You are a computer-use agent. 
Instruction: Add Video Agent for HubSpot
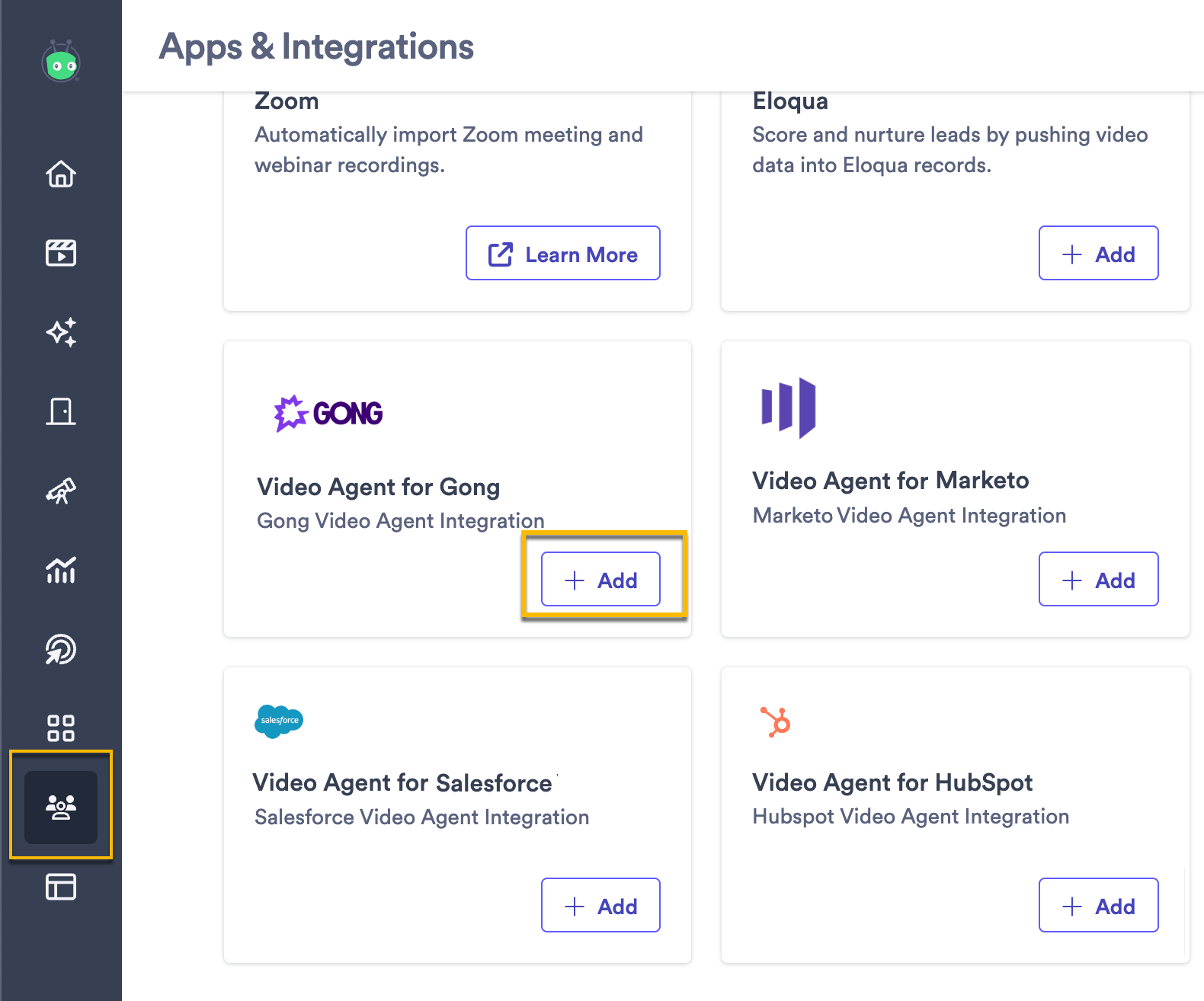click(x=1099, y=905)
